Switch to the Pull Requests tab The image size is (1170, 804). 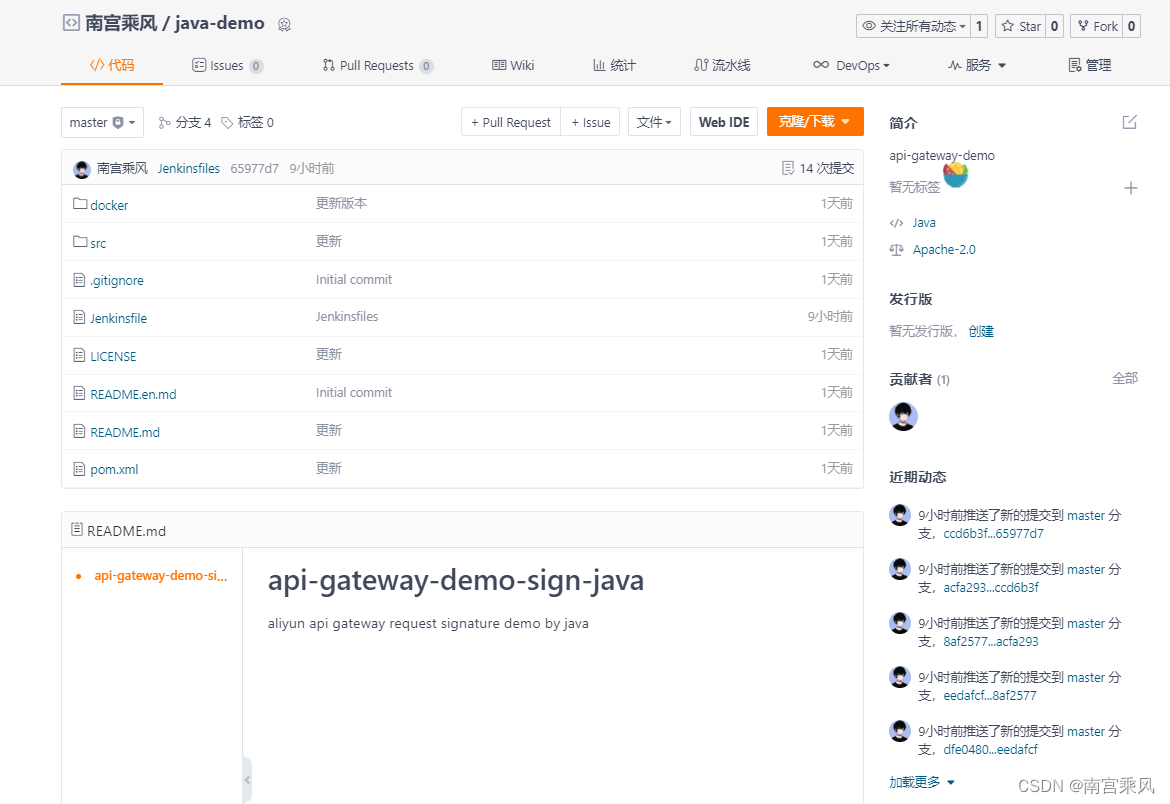(378, 66)
